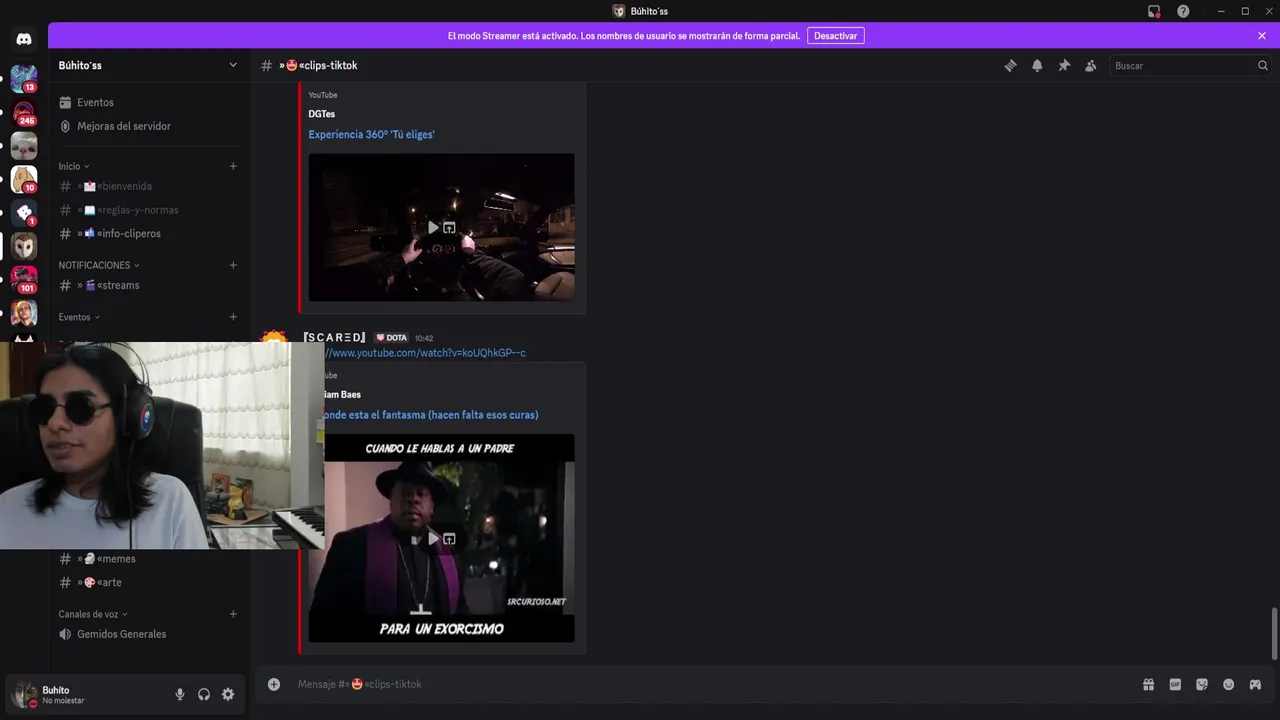Go to the info-cliperos channel

(148, 233)
